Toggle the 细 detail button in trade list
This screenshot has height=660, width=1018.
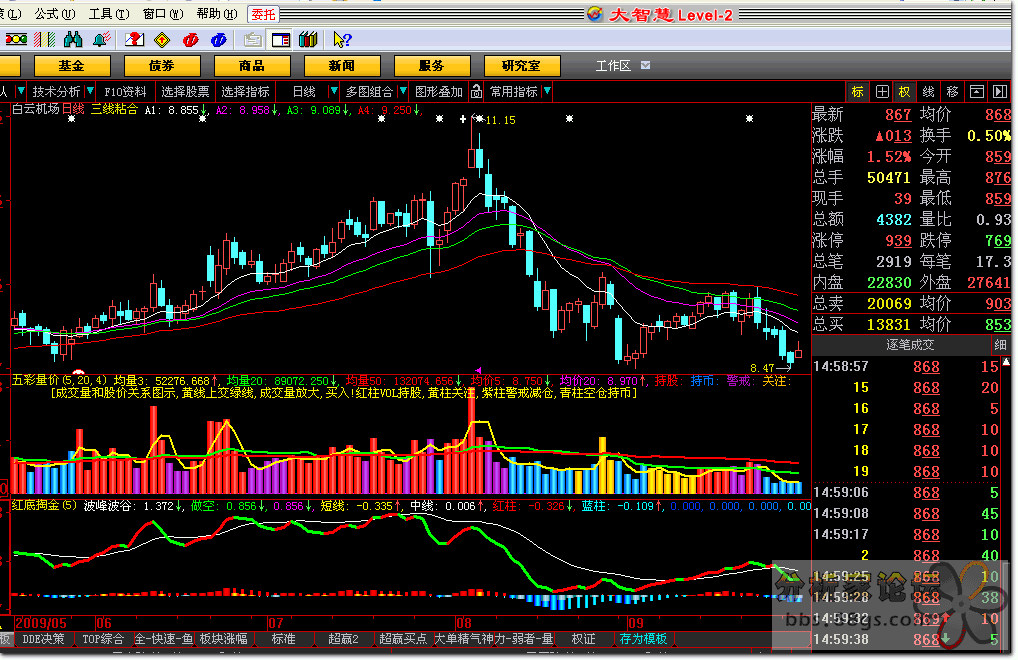1000,345
